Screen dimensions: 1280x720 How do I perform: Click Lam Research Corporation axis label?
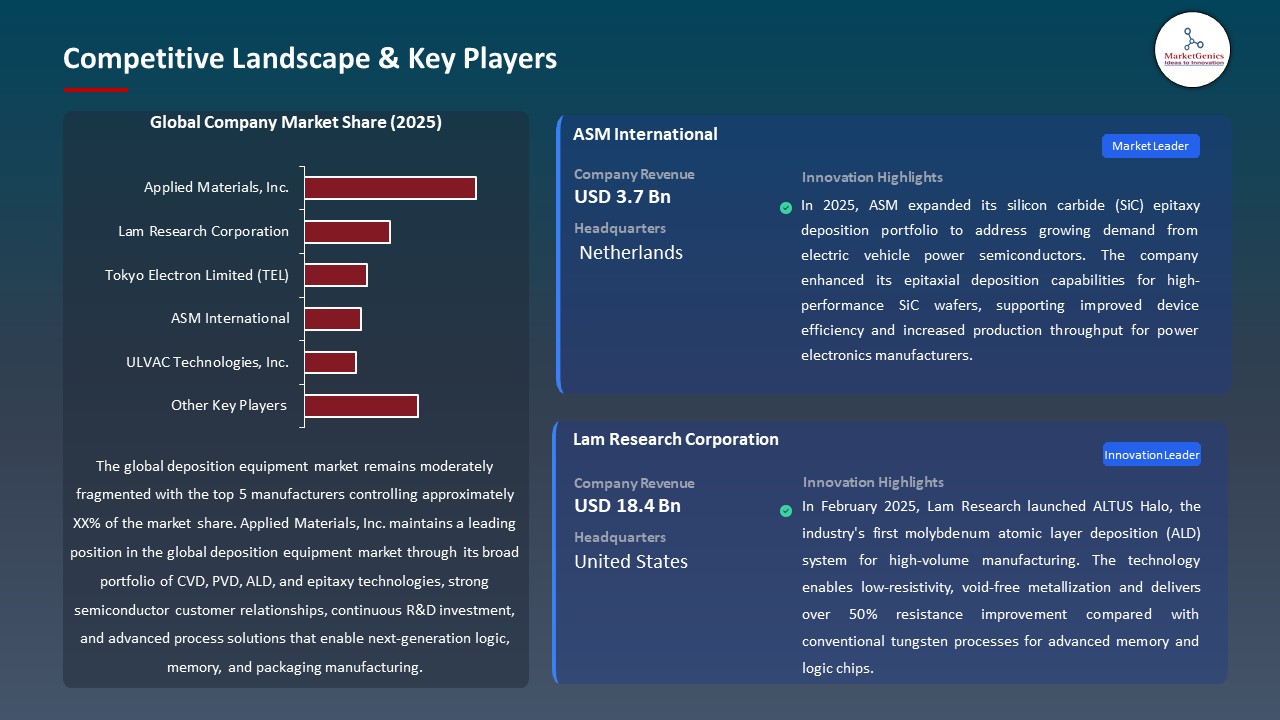(x=203, y=232)
